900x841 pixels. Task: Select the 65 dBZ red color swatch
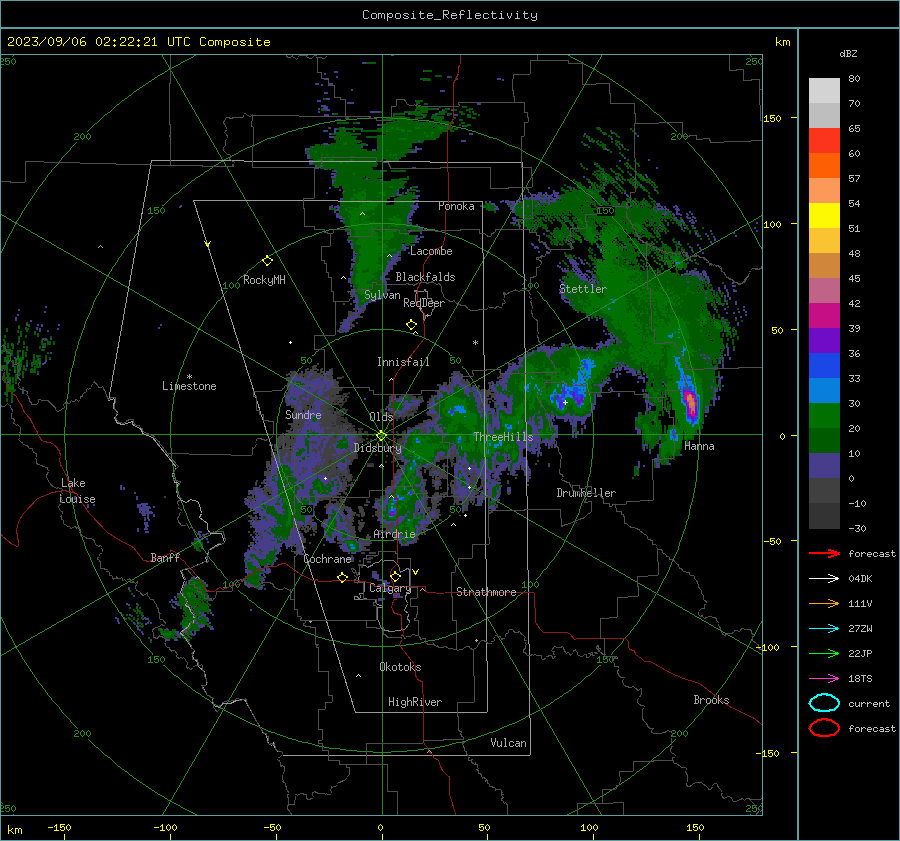[824, 140]
